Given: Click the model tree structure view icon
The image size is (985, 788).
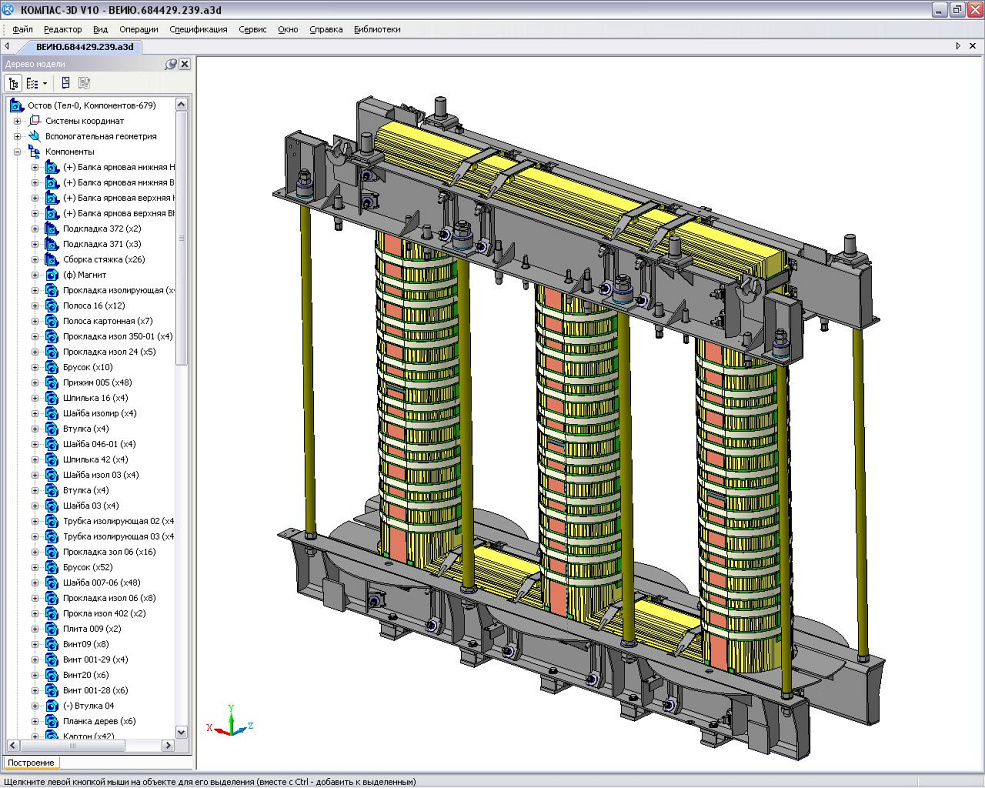Looking at the screenshot, I should 14,83.
